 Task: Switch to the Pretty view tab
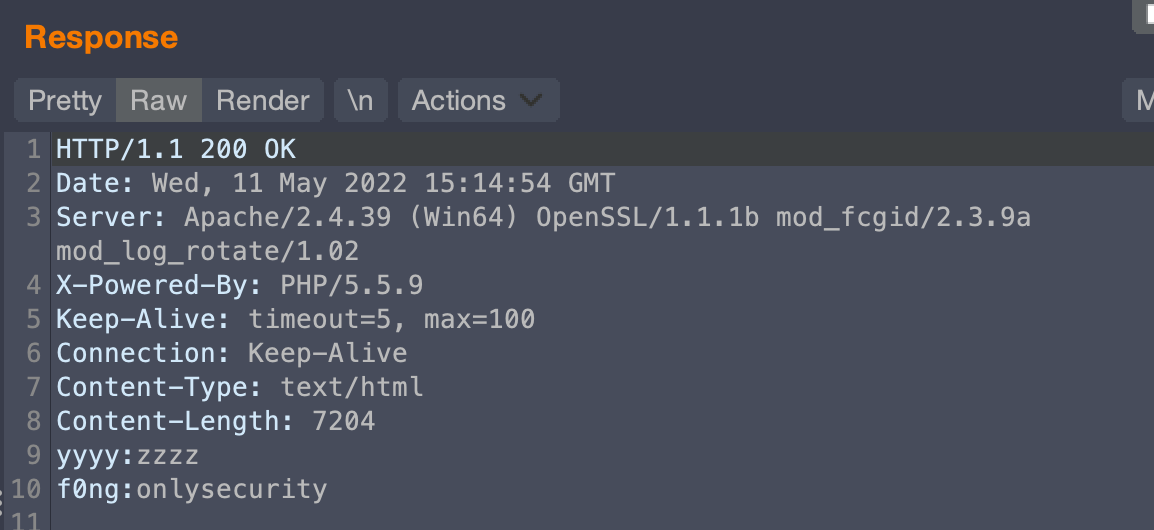pos(65,101)
